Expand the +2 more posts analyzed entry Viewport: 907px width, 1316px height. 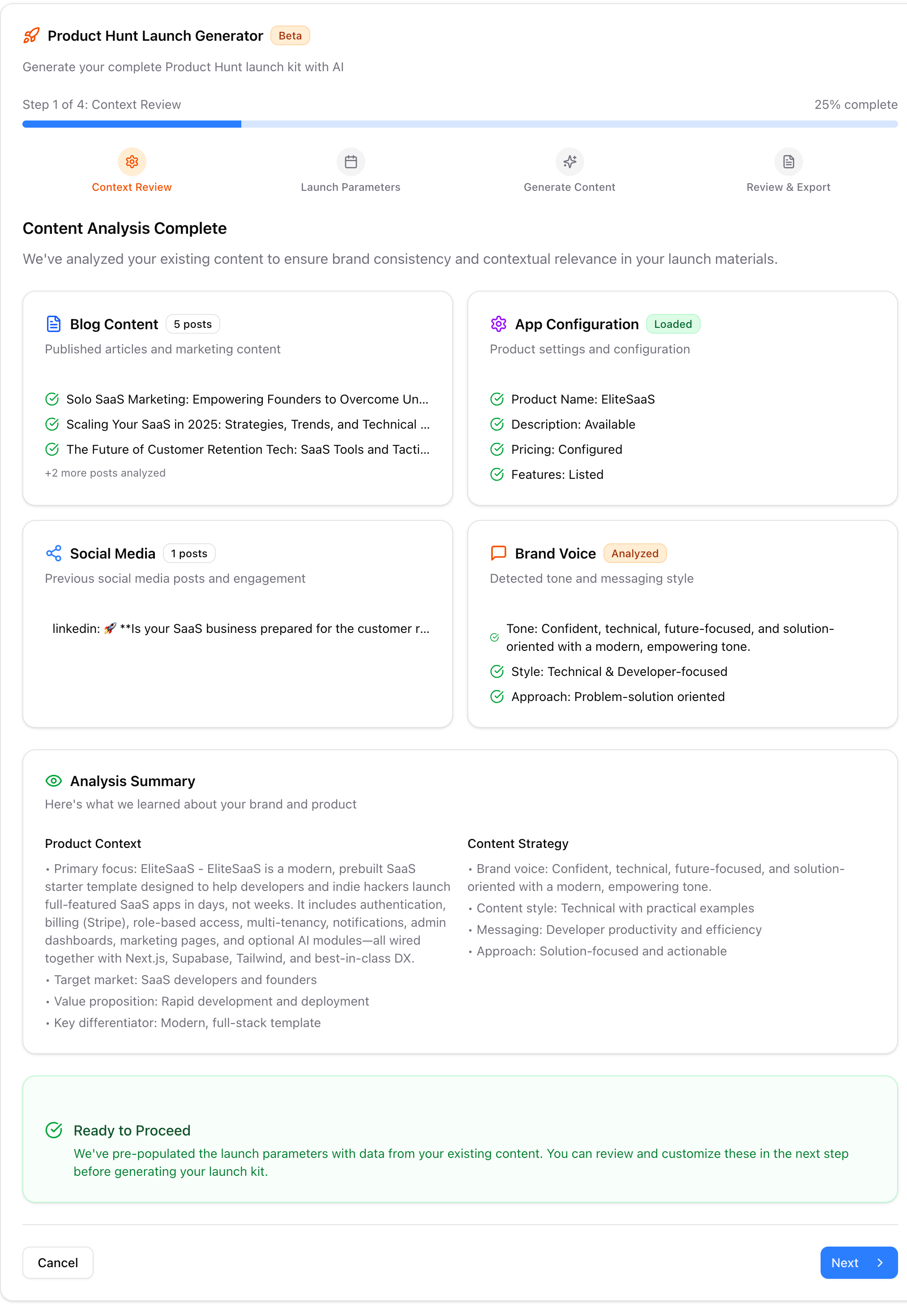point(105,473)
